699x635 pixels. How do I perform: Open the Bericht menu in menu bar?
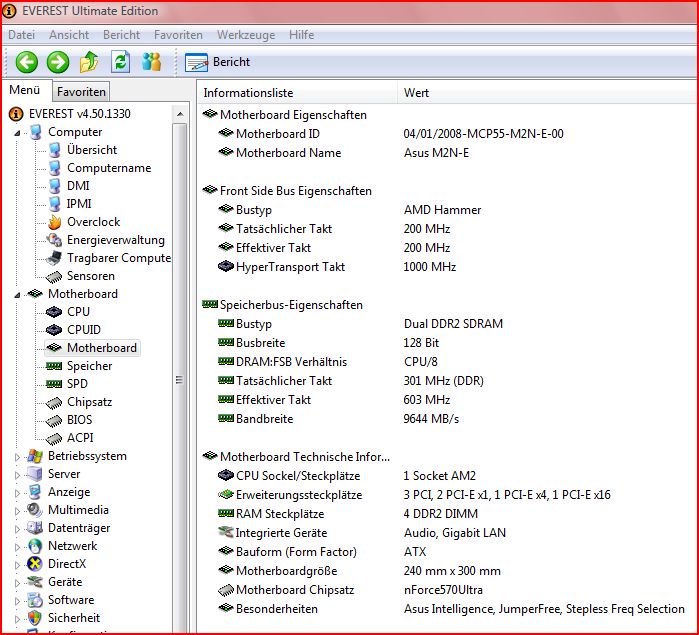pos(121,35)
